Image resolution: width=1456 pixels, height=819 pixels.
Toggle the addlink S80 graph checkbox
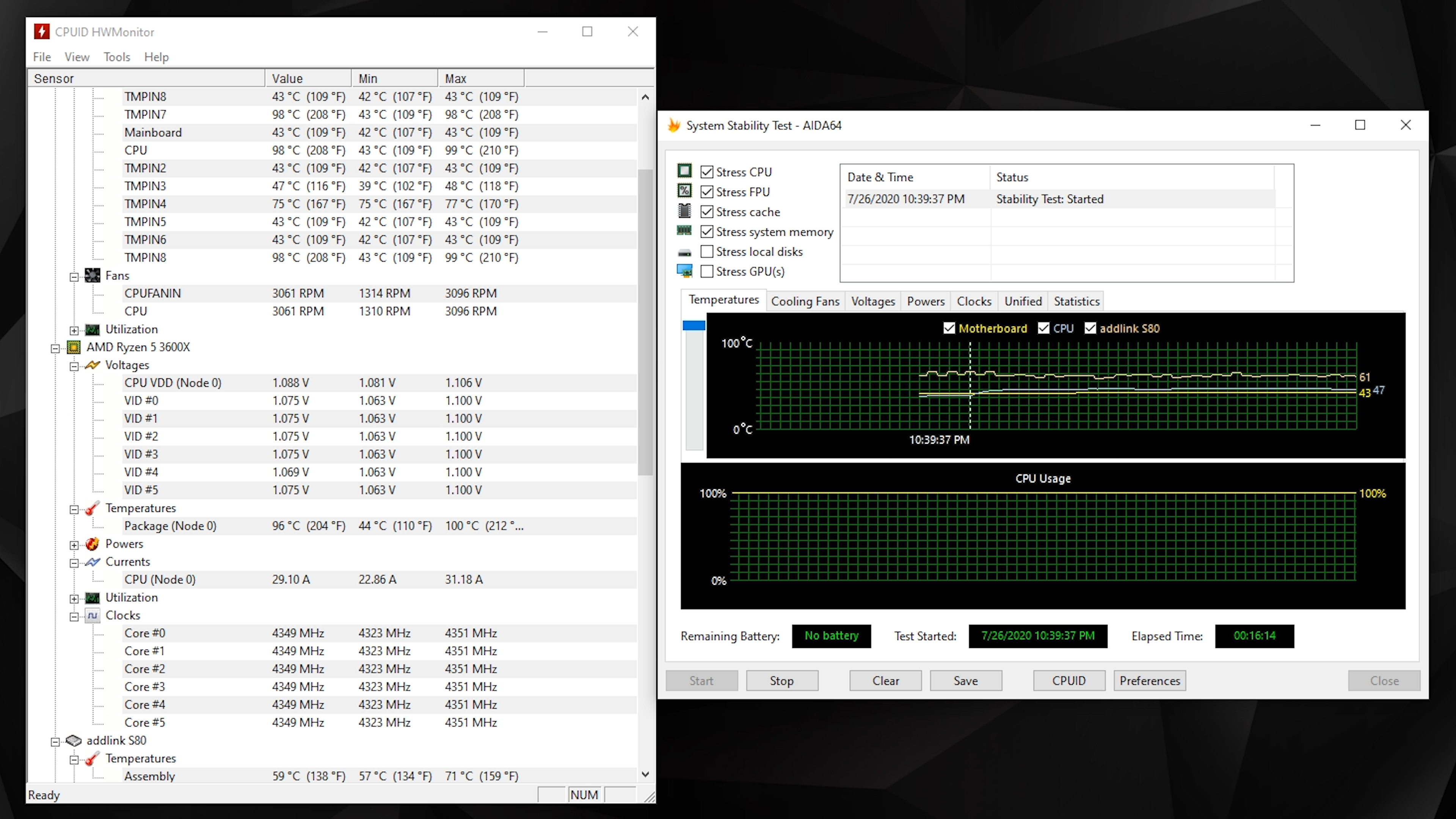pos(1090,328)
